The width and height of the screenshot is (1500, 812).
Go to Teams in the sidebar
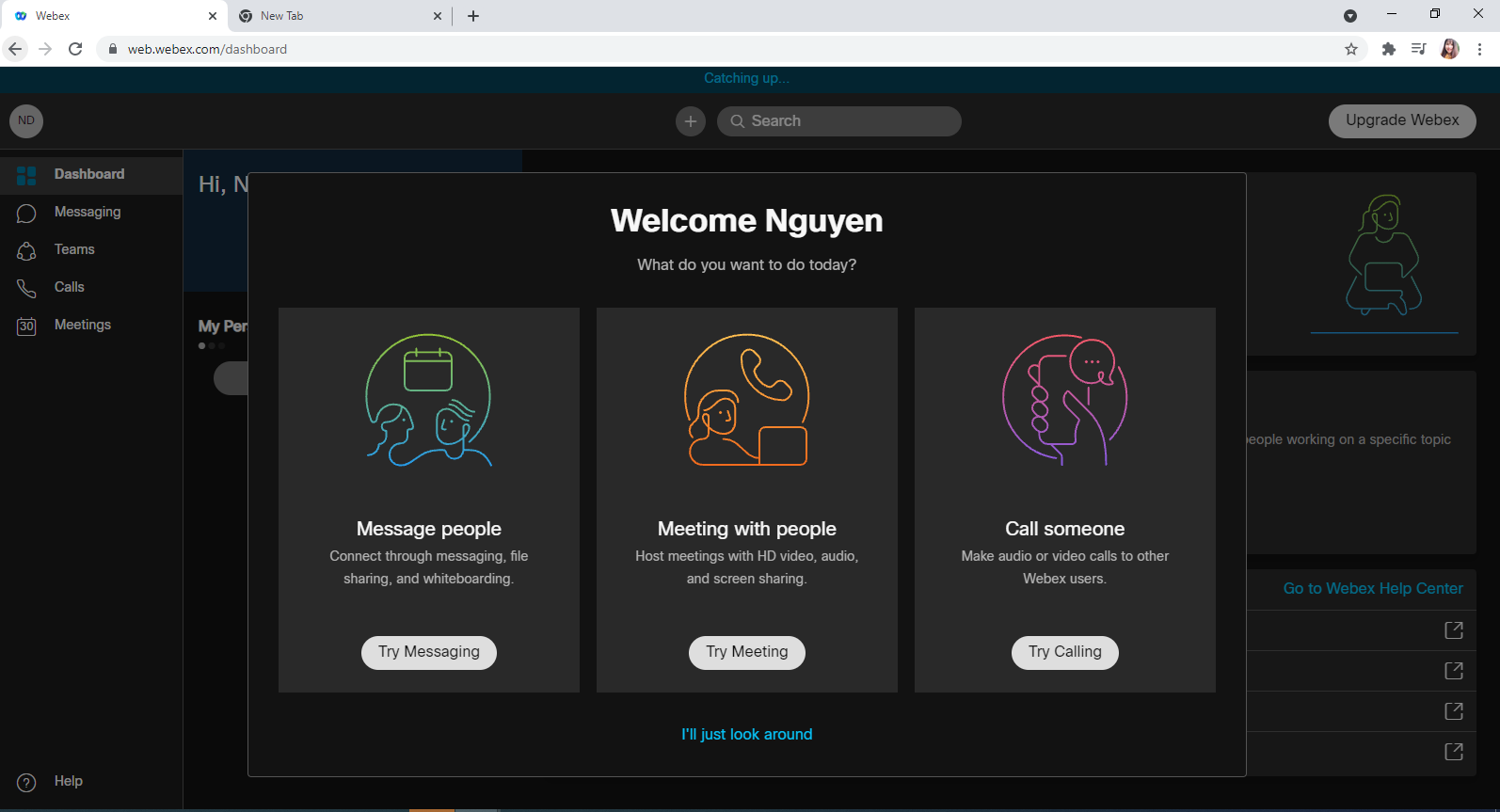pos(91,250)
